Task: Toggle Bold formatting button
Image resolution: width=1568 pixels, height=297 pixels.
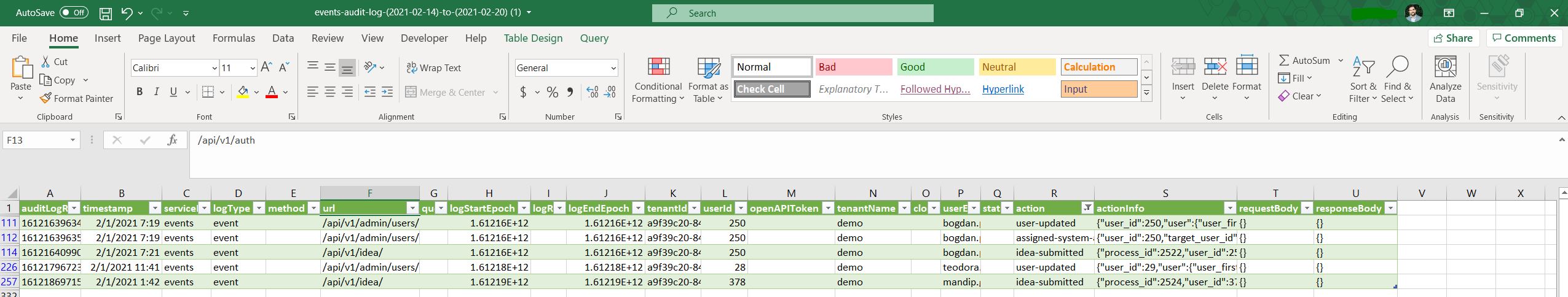Action: pyautogui.click(x=140, y=92)
